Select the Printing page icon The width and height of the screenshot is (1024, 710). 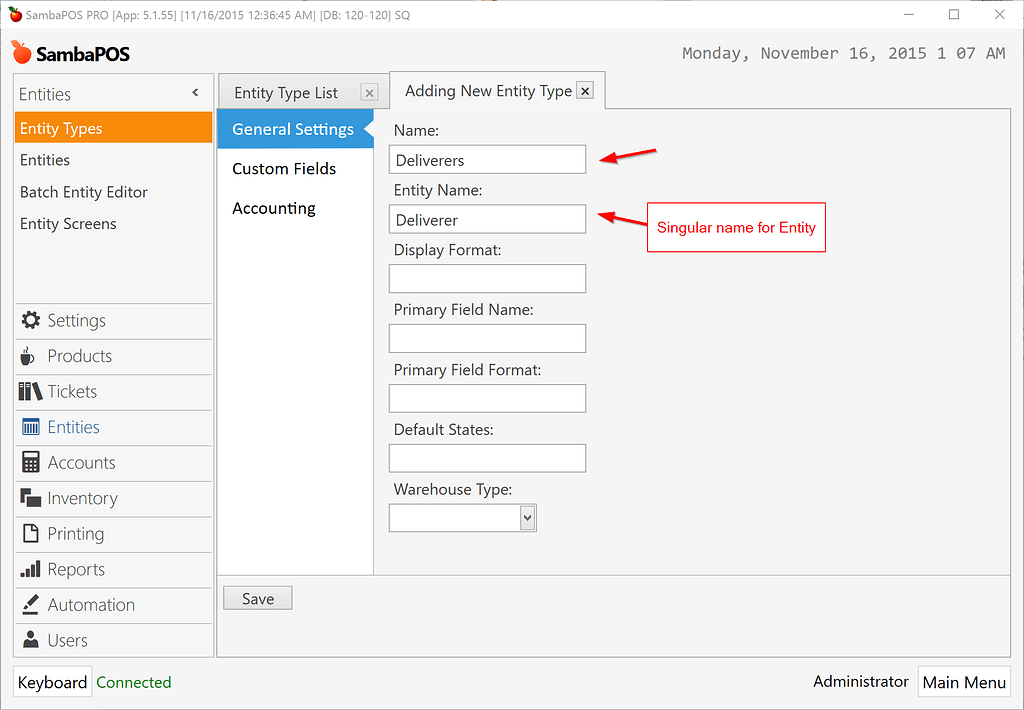point(30,534)
